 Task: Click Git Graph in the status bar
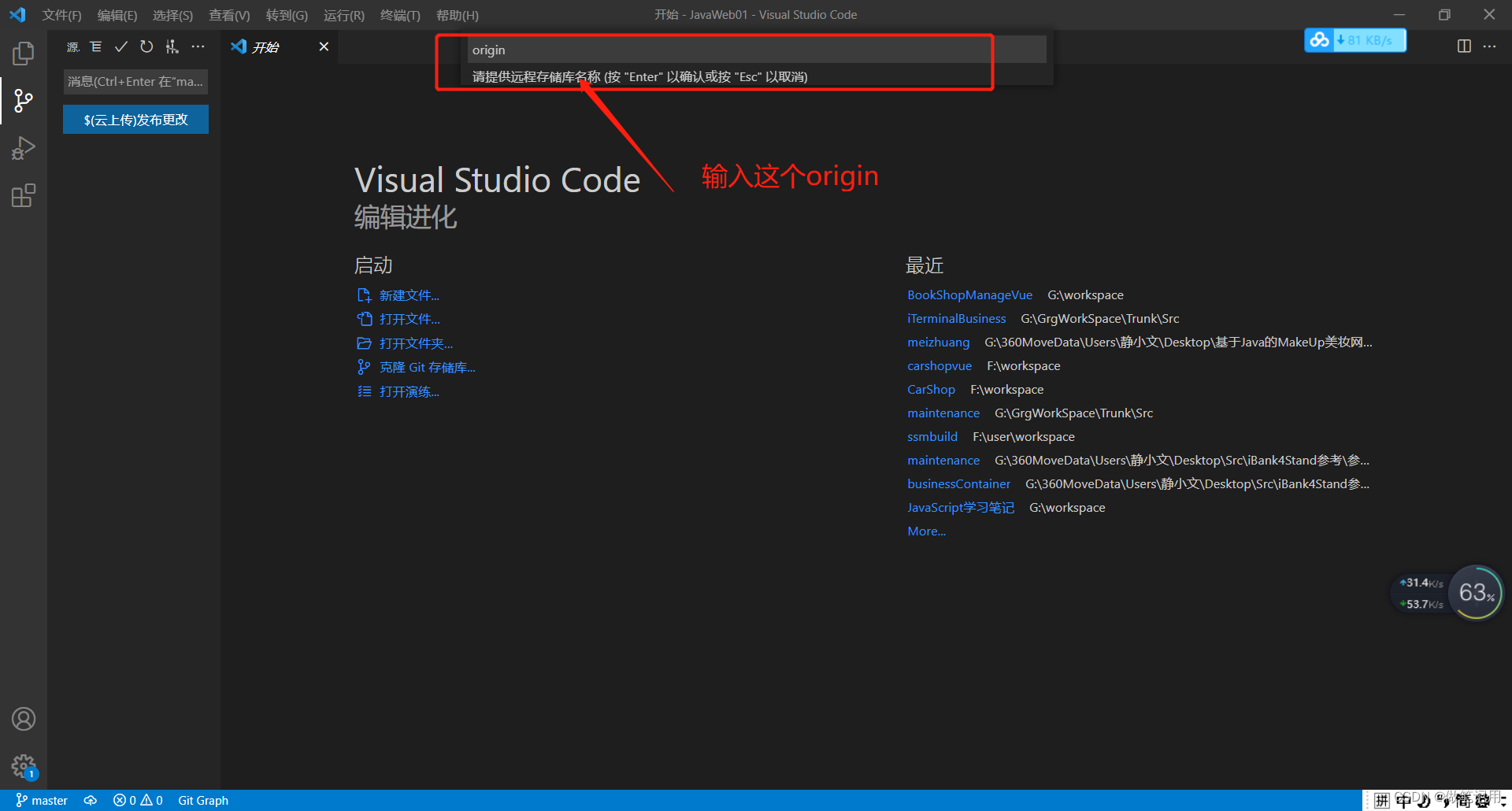[203, 800]
